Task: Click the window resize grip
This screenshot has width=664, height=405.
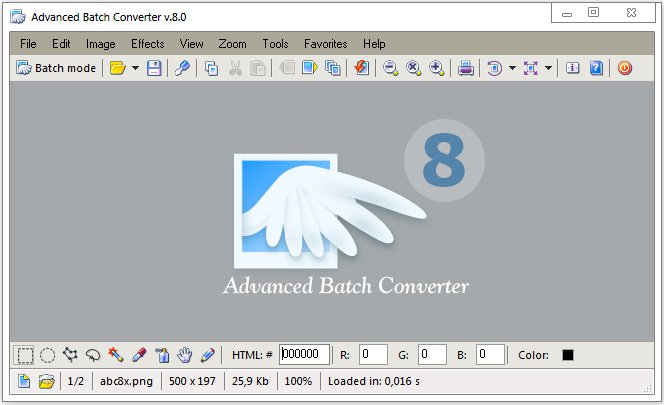Action: coord(648,388)
